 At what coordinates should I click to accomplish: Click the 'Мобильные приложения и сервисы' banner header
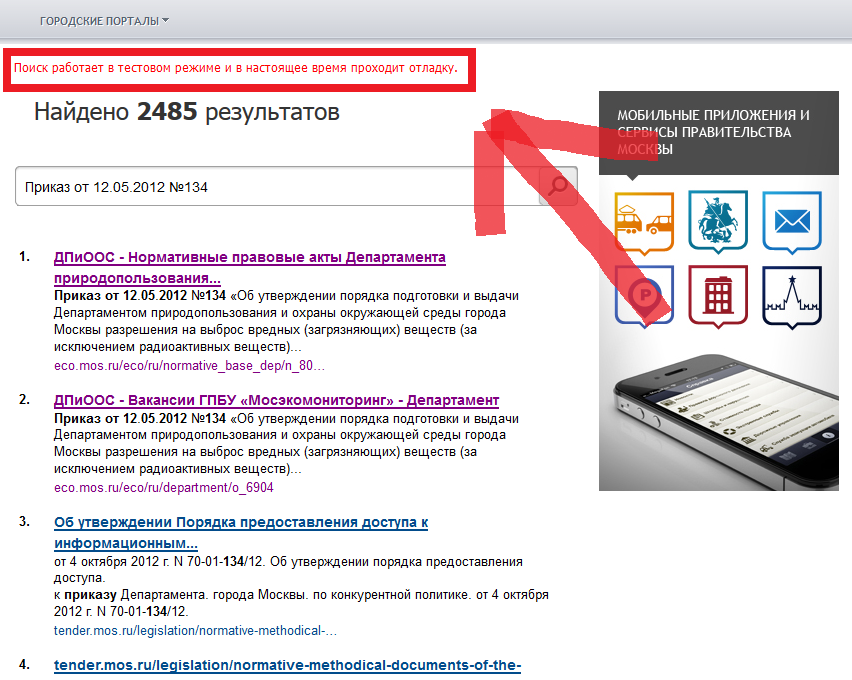(x=718, y=132)
